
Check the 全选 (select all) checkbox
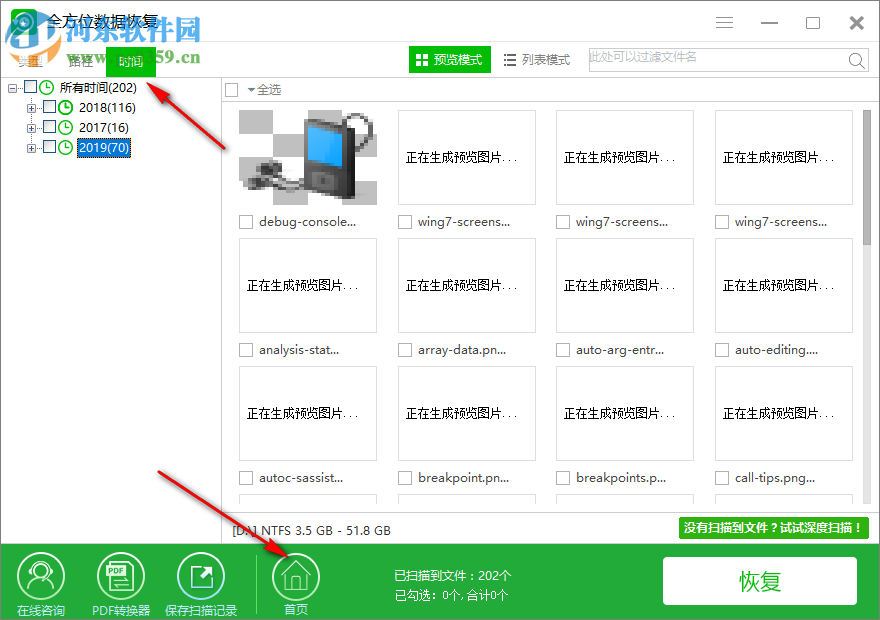(234, 88)
